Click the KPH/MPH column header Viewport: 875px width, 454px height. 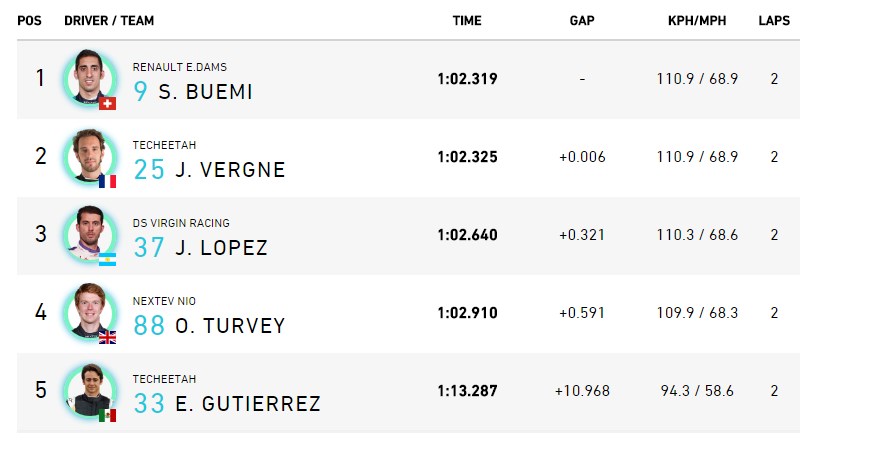(x=697, y=21)
